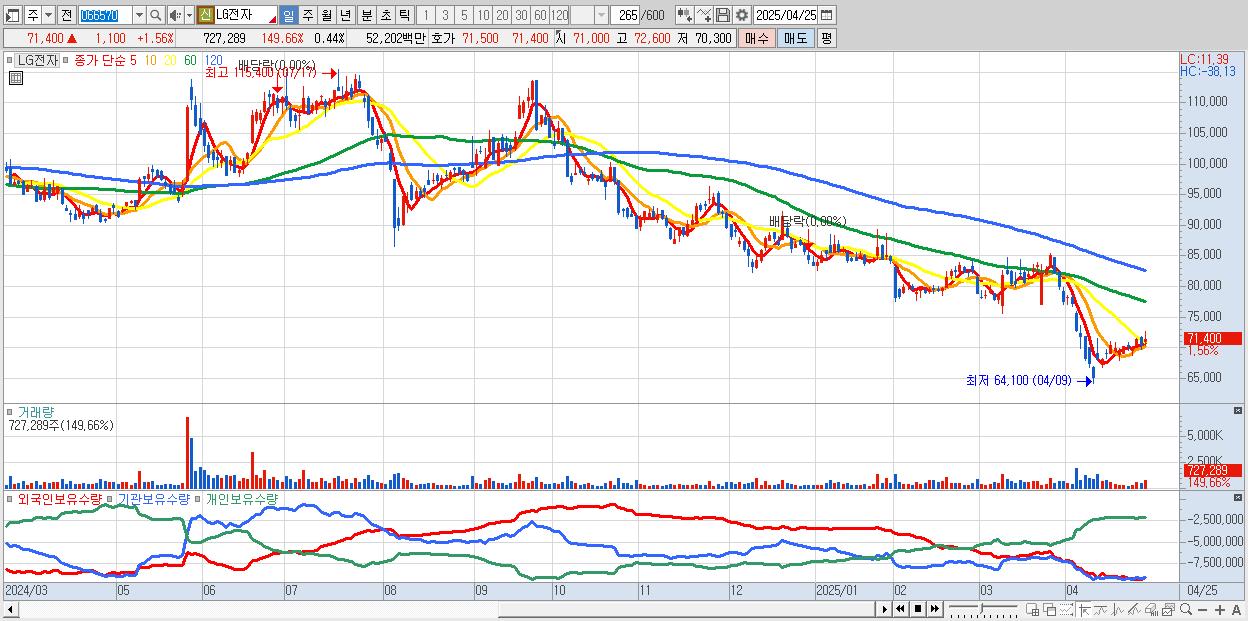This screenshot has height=621, width=1248.
Task: Click the pencil trend-line icon on bottom toolbar
Action: [1134, 608]
